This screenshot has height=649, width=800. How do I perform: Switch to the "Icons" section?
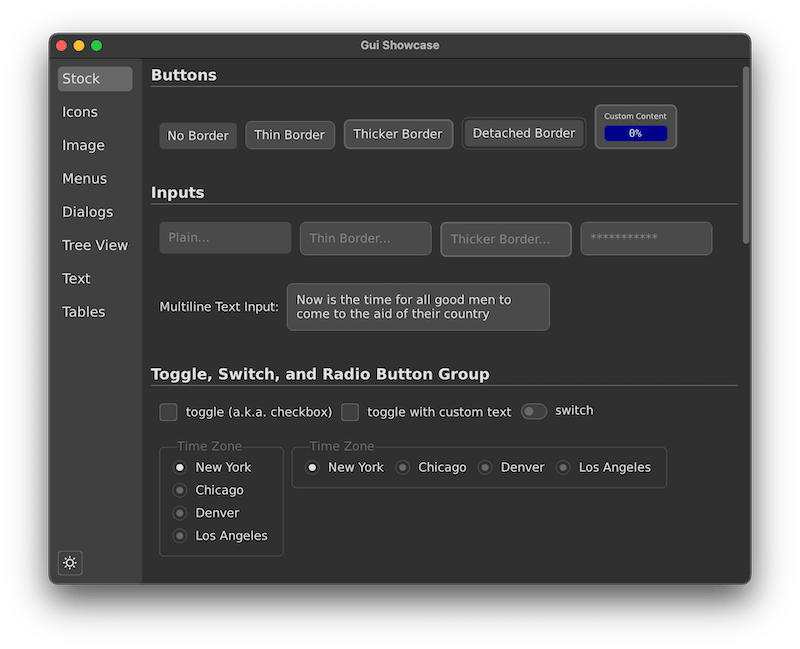click(80, 111)
